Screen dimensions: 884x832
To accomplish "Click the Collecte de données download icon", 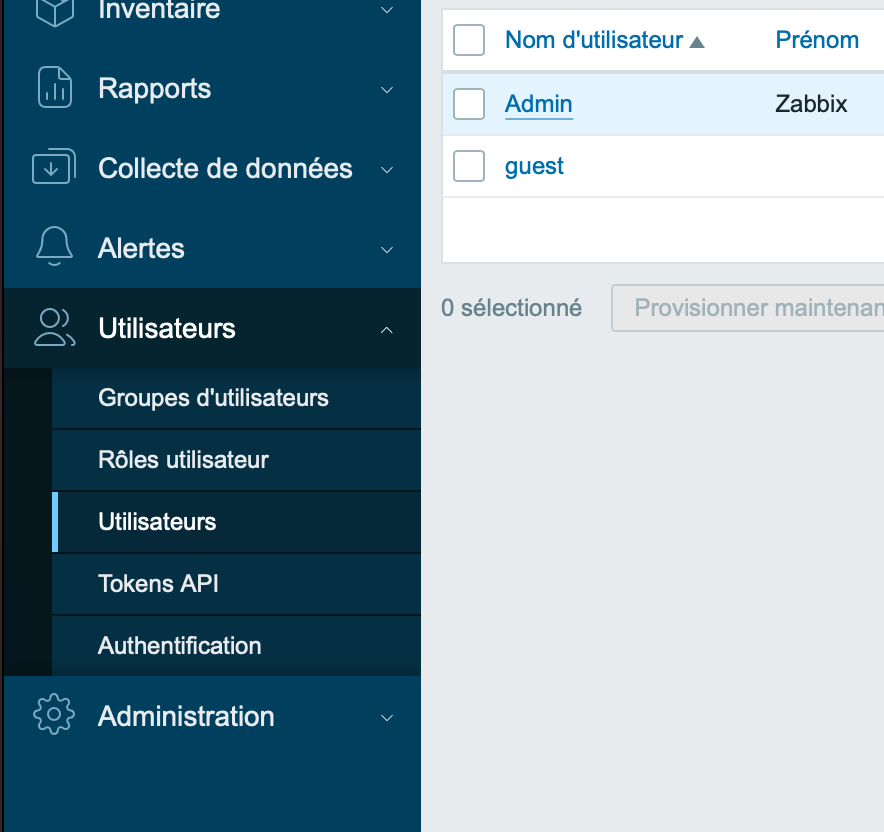I will pyautogui.click(x=54, y=168).
